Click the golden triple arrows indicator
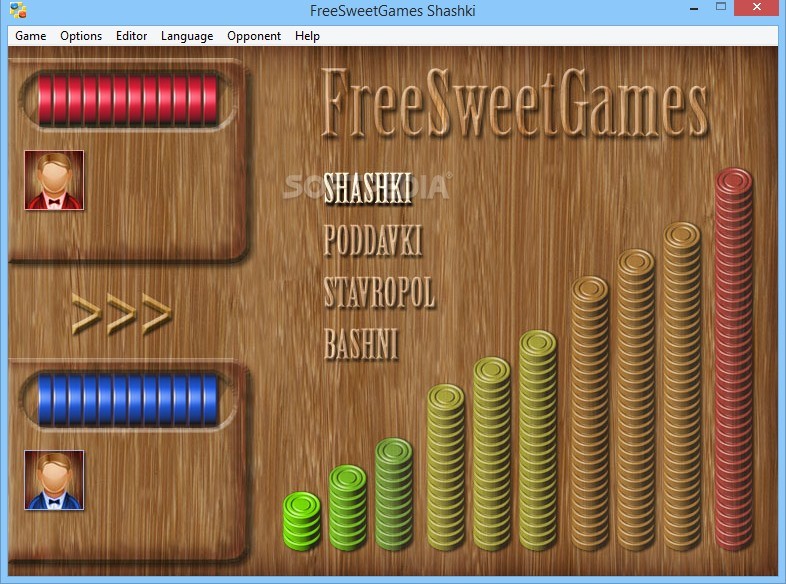The width and height of the screenshot is (786, 584). 121,314
